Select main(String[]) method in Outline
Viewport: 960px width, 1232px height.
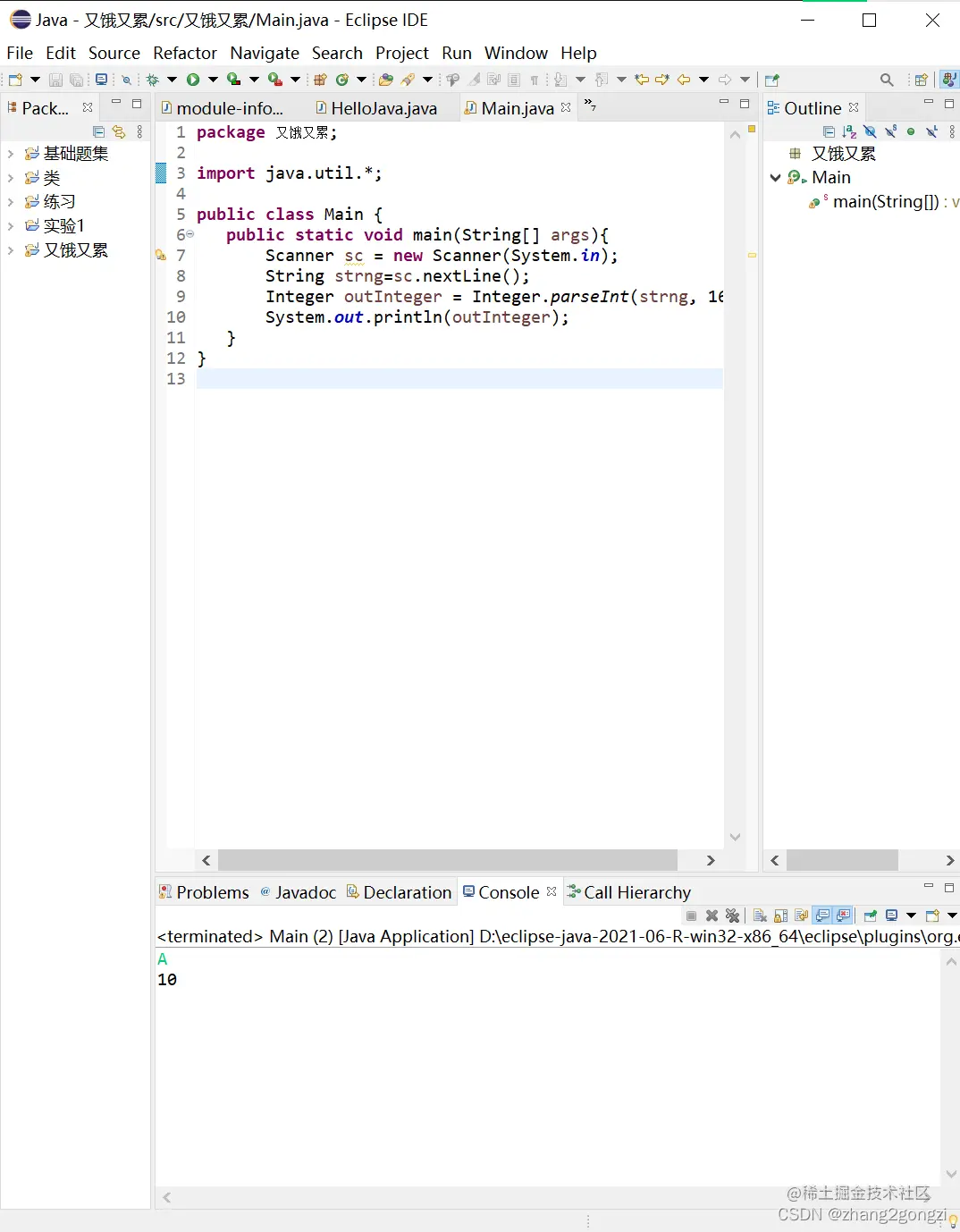click(x=883, y=202)
